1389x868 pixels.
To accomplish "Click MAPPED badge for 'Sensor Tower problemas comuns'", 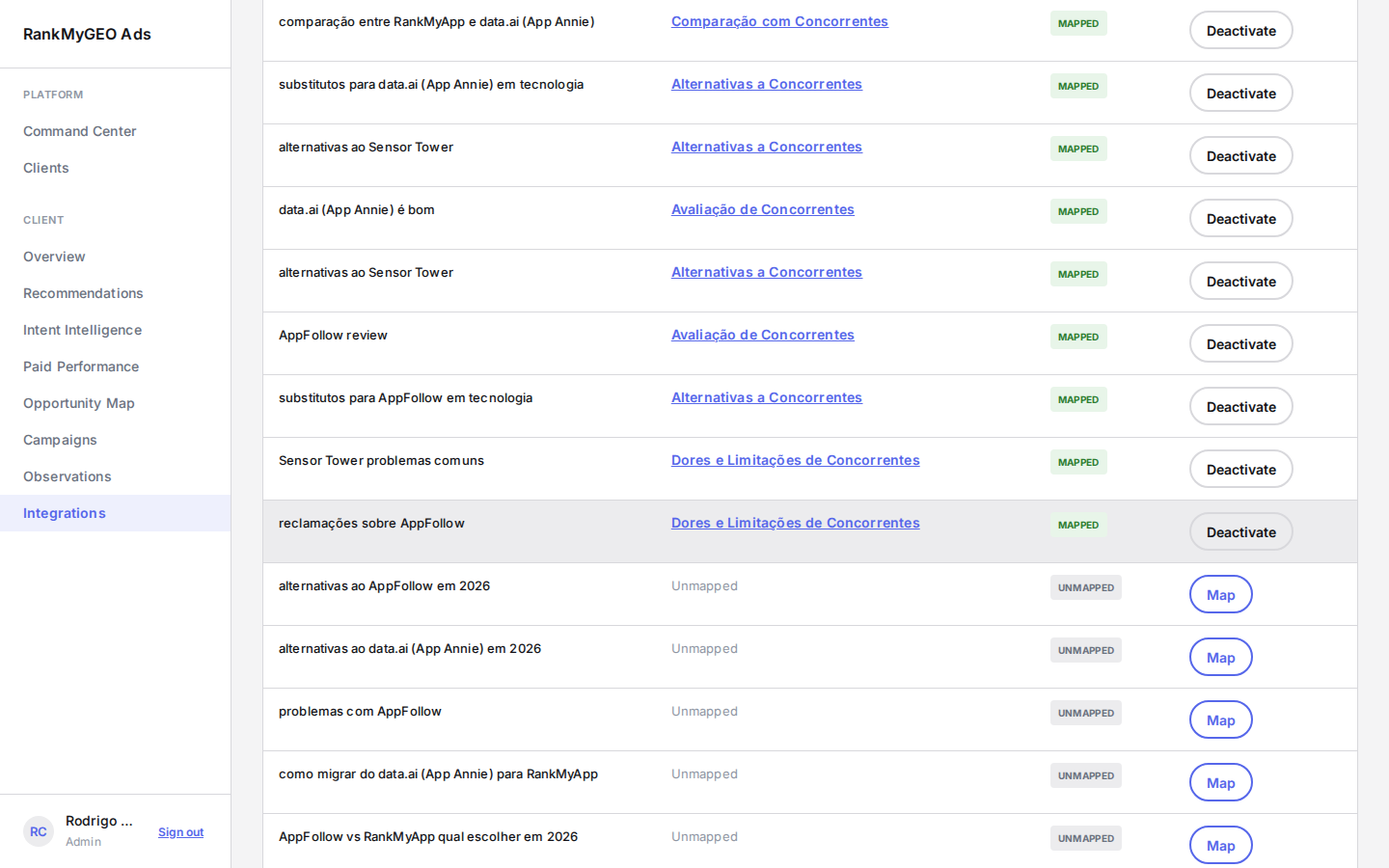I will (1078, 462).
